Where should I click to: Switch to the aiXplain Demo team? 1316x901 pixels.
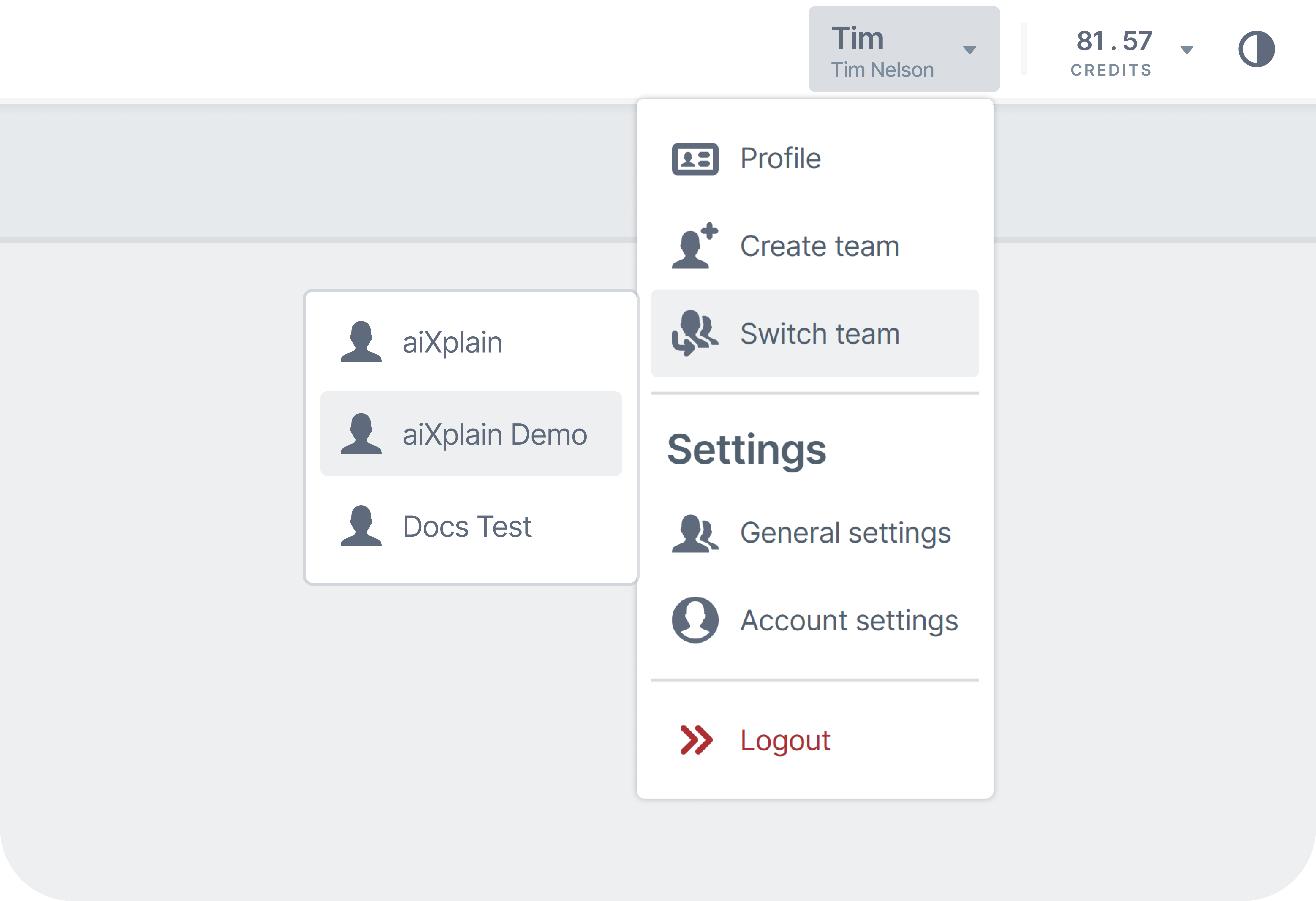click(x=471, y=434)
